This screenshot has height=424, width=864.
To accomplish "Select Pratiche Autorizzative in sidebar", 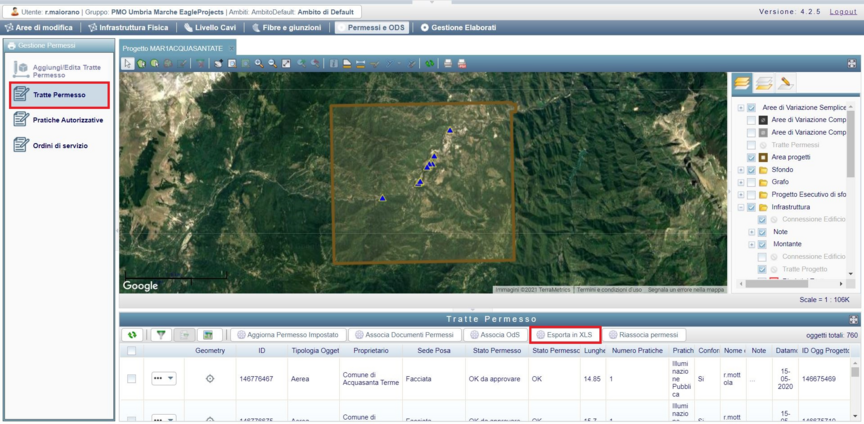I will [68, 120].
